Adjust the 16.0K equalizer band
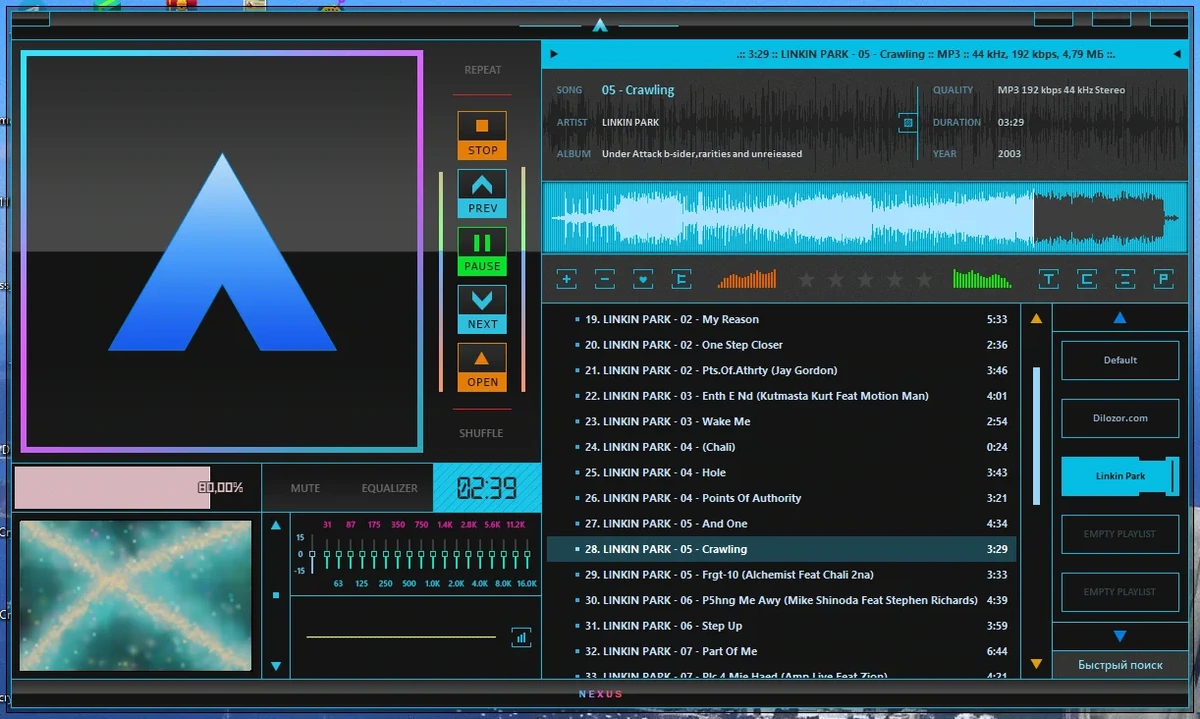The width and height of the screenshot is (1200, 719). click(x=528, y=556)
